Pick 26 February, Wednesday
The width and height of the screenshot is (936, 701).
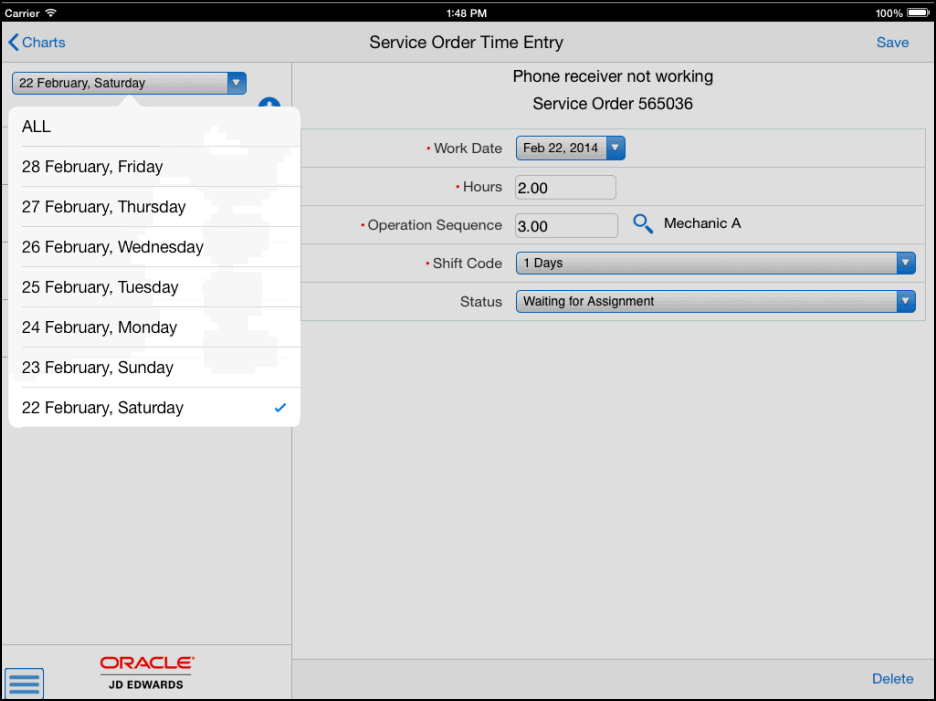pos(155,247)
